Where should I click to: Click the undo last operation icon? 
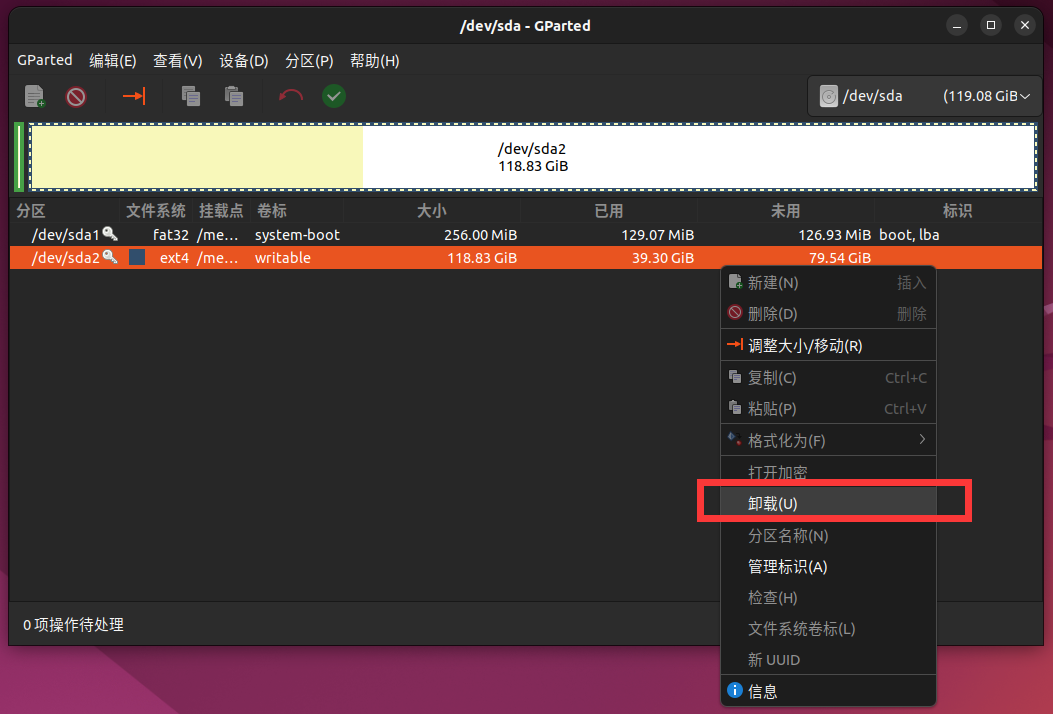[290, 96]
